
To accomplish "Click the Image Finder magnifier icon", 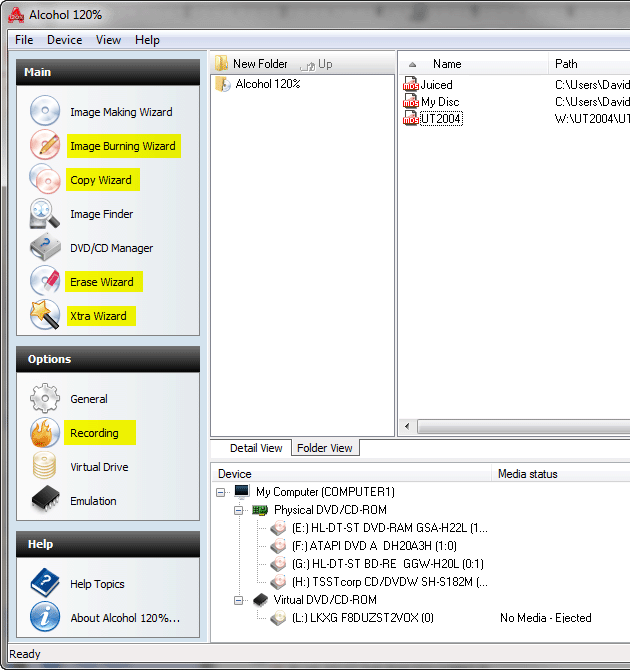I will pos(44,214).
